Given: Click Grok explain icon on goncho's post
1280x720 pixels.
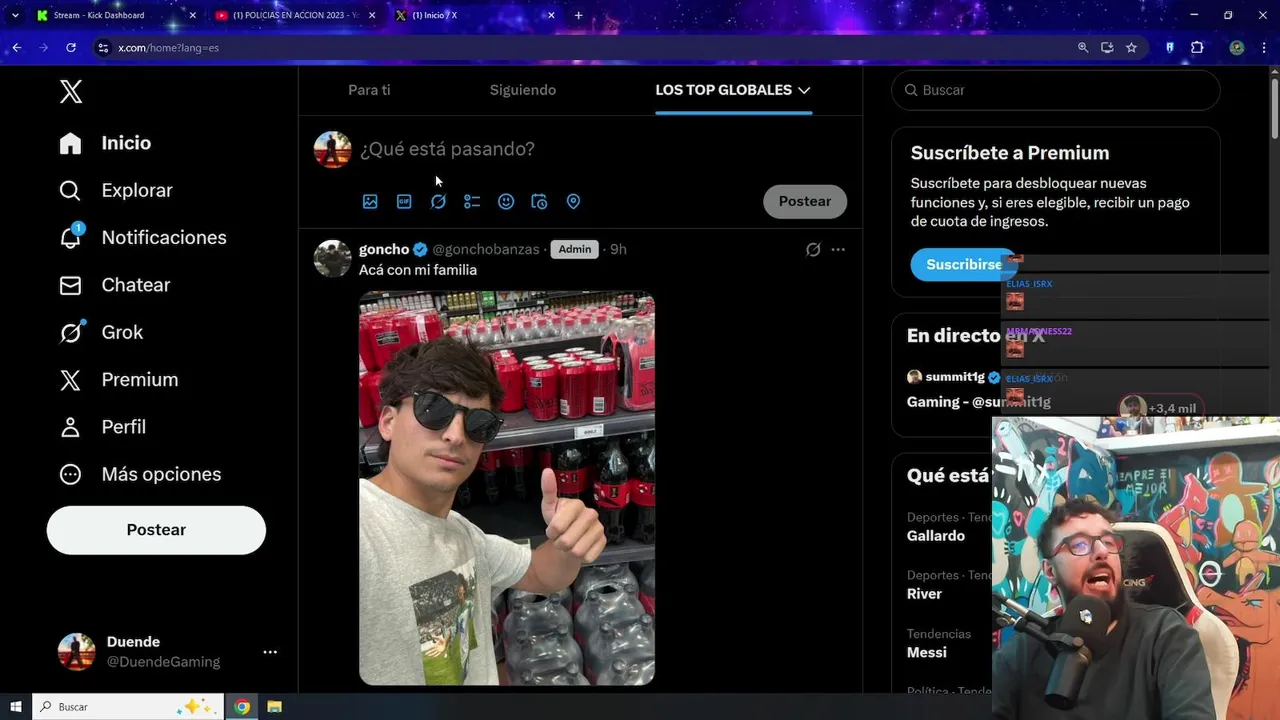Looking at the screenshot, I should point(813,249).
